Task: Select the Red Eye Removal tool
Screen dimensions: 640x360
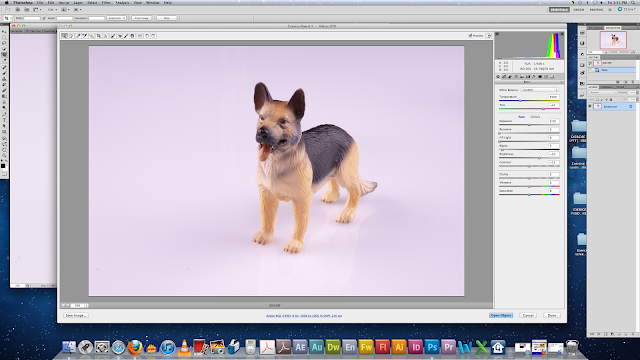Action: (x=120, y=36)
